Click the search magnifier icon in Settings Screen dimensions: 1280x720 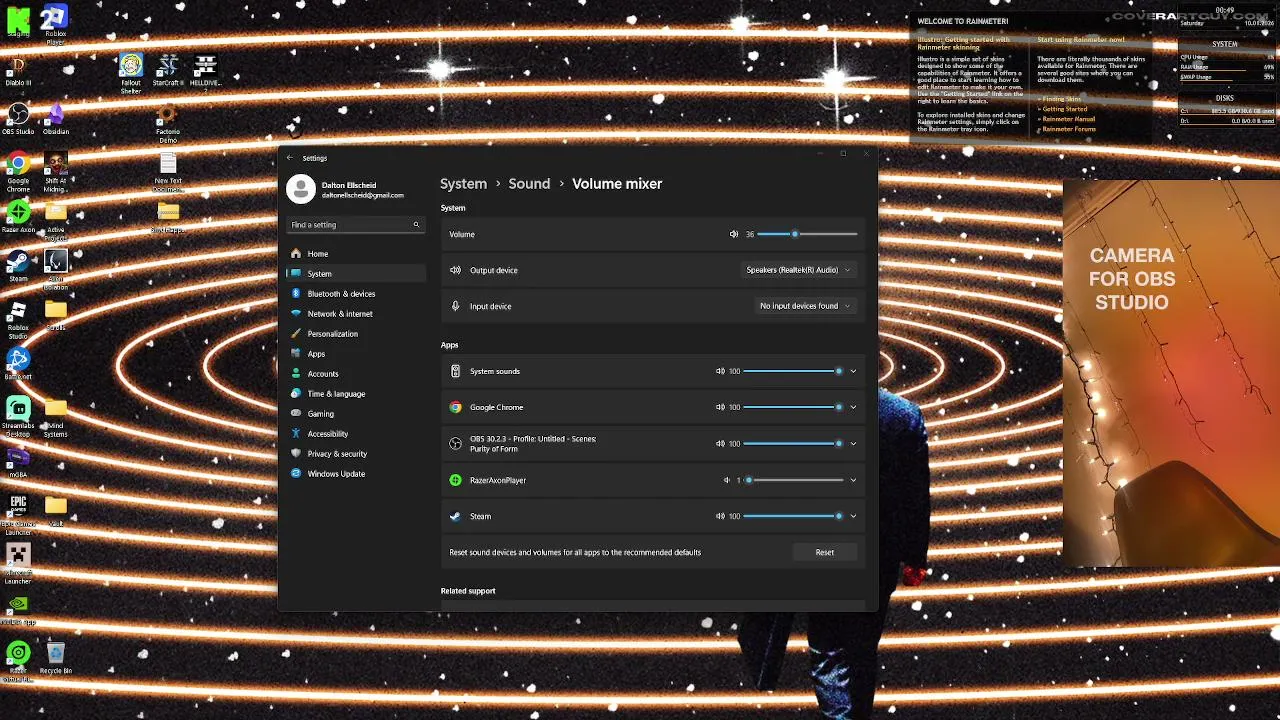pos(416,225)
